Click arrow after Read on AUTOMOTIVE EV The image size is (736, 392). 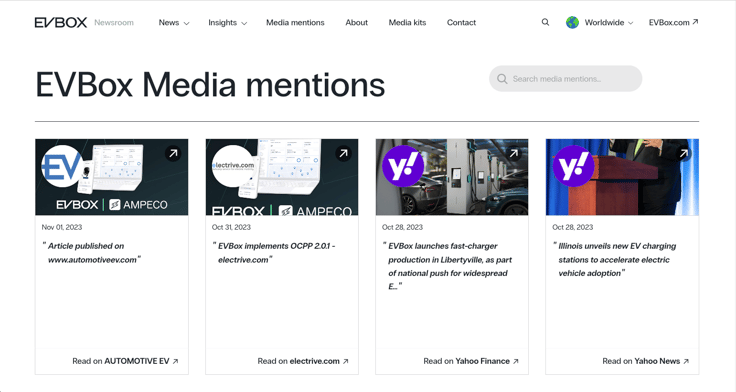point(176,361)
